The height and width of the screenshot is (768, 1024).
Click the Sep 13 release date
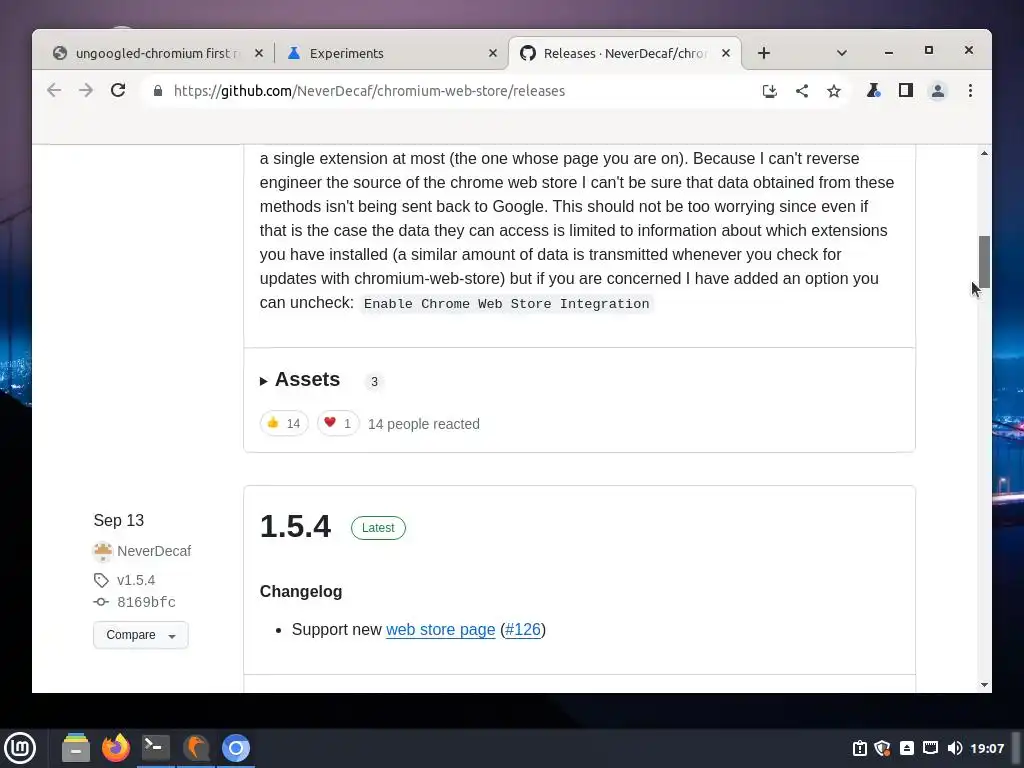point(119,520)
